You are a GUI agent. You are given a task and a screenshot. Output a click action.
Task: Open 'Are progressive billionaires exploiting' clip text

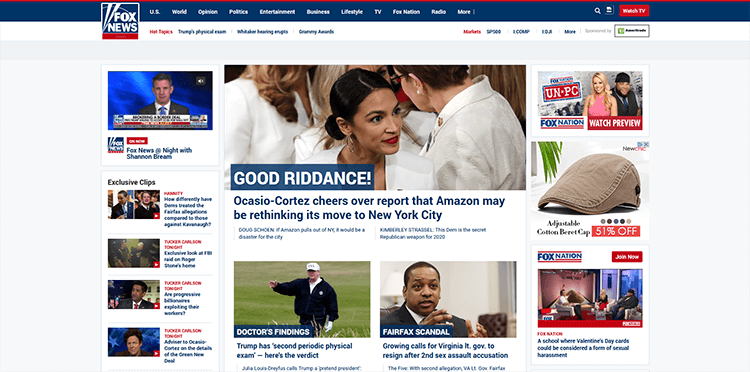point(182,304)
